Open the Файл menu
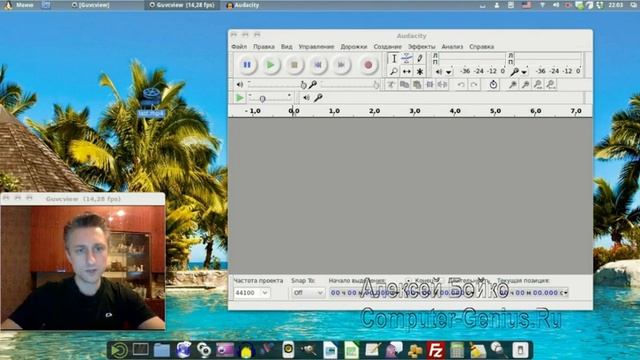 coord(239,47)
